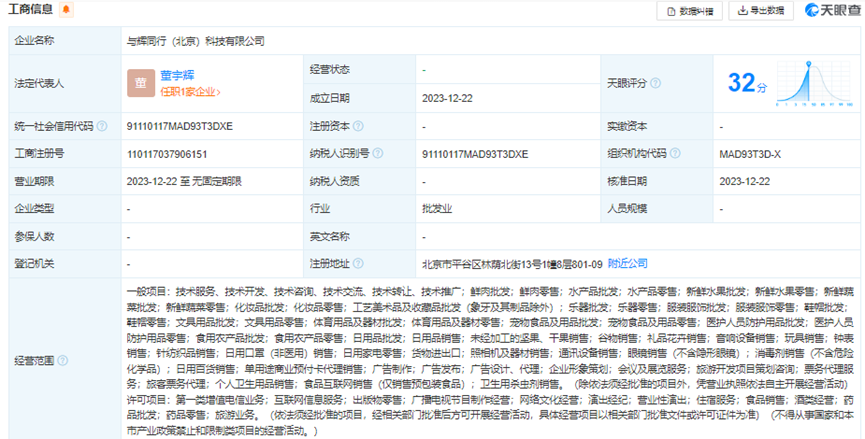Click the 经营范围 business scope paragraph
This screenshot has height=439, width=865.
(x=490, y=361)
